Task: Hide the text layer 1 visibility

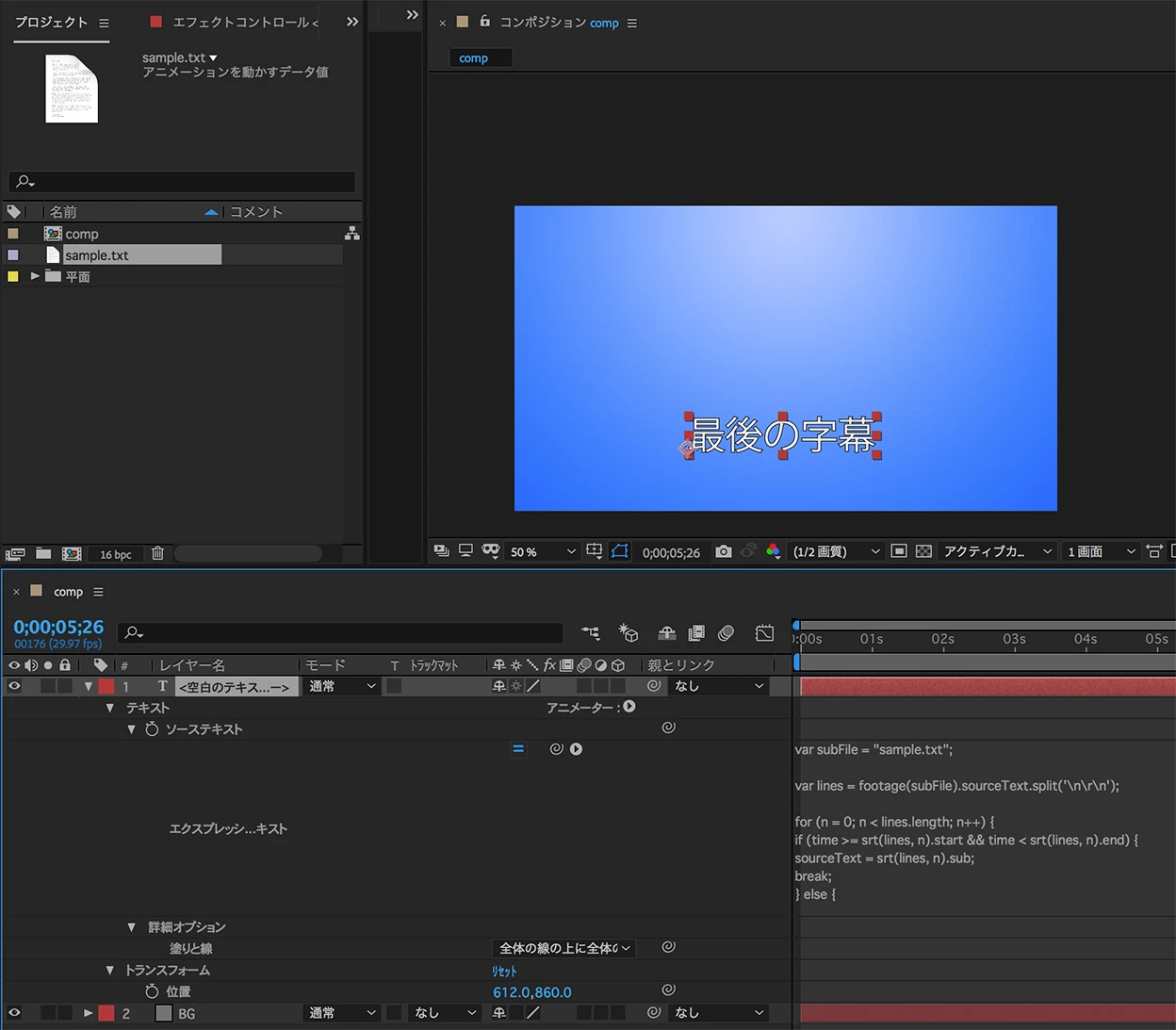Action: click(x=14, y=687)
